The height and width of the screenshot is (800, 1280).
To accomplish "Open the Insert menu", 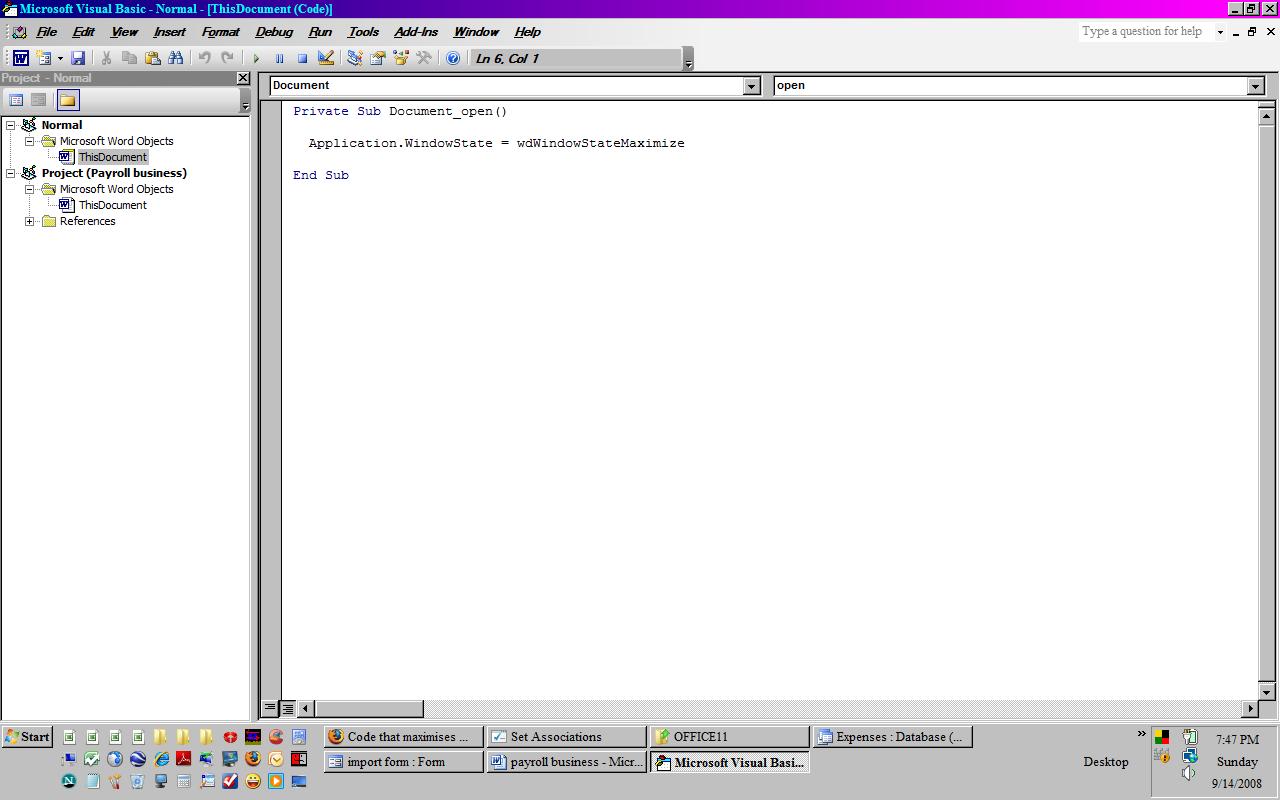I will click(169, 32).
